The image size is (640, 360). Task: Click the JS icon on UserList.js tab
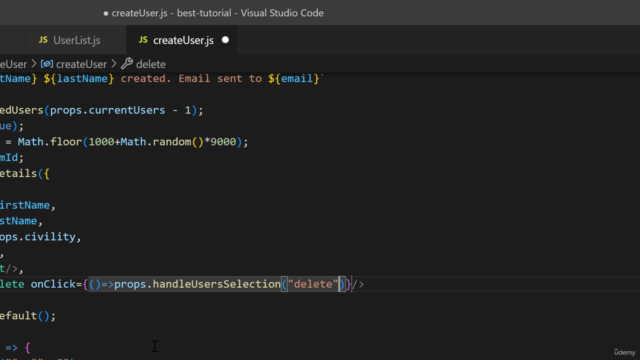pos(43,40)
